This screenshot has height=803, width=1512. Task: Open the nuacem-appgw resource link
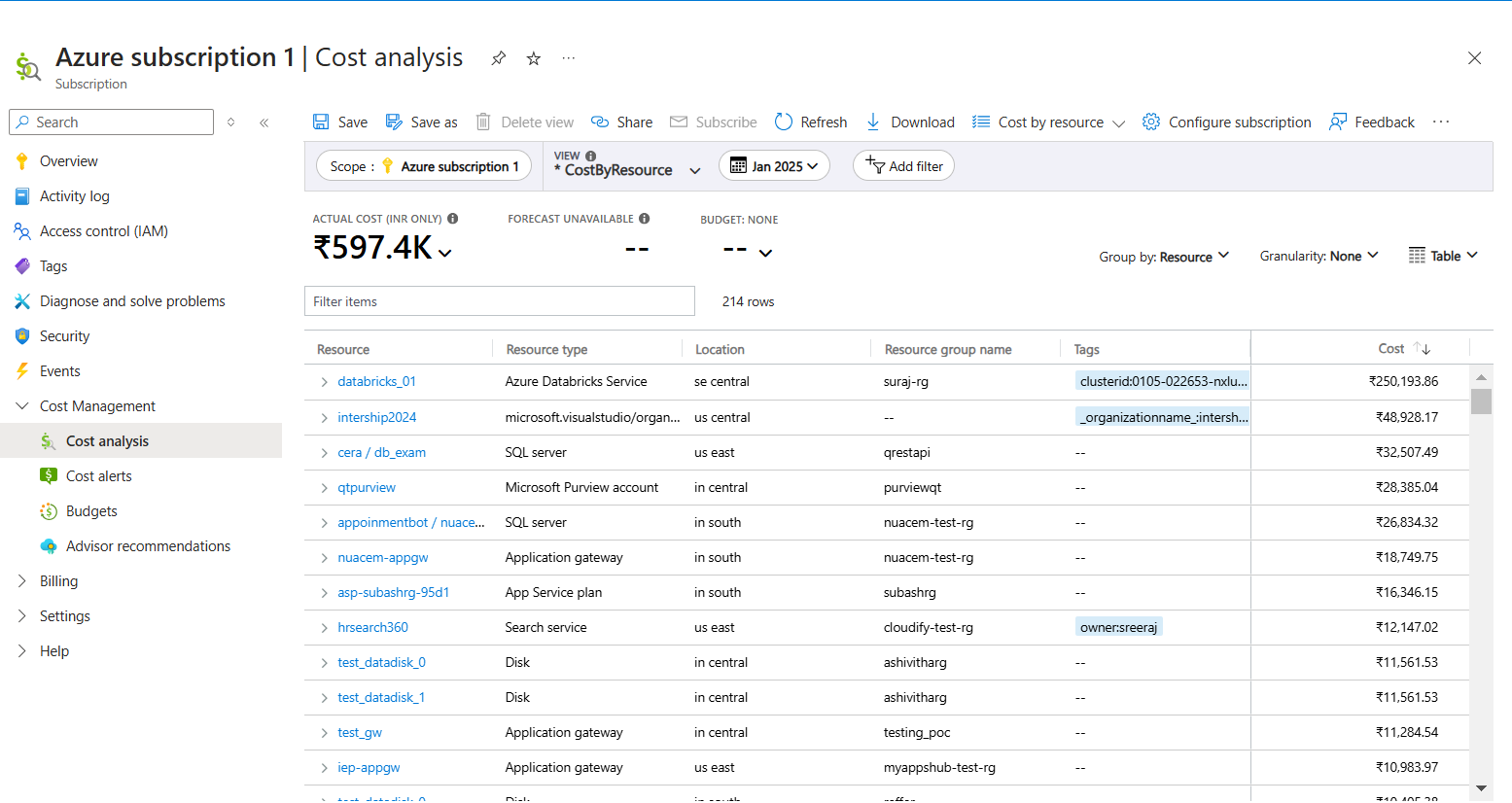coord(383,557)
